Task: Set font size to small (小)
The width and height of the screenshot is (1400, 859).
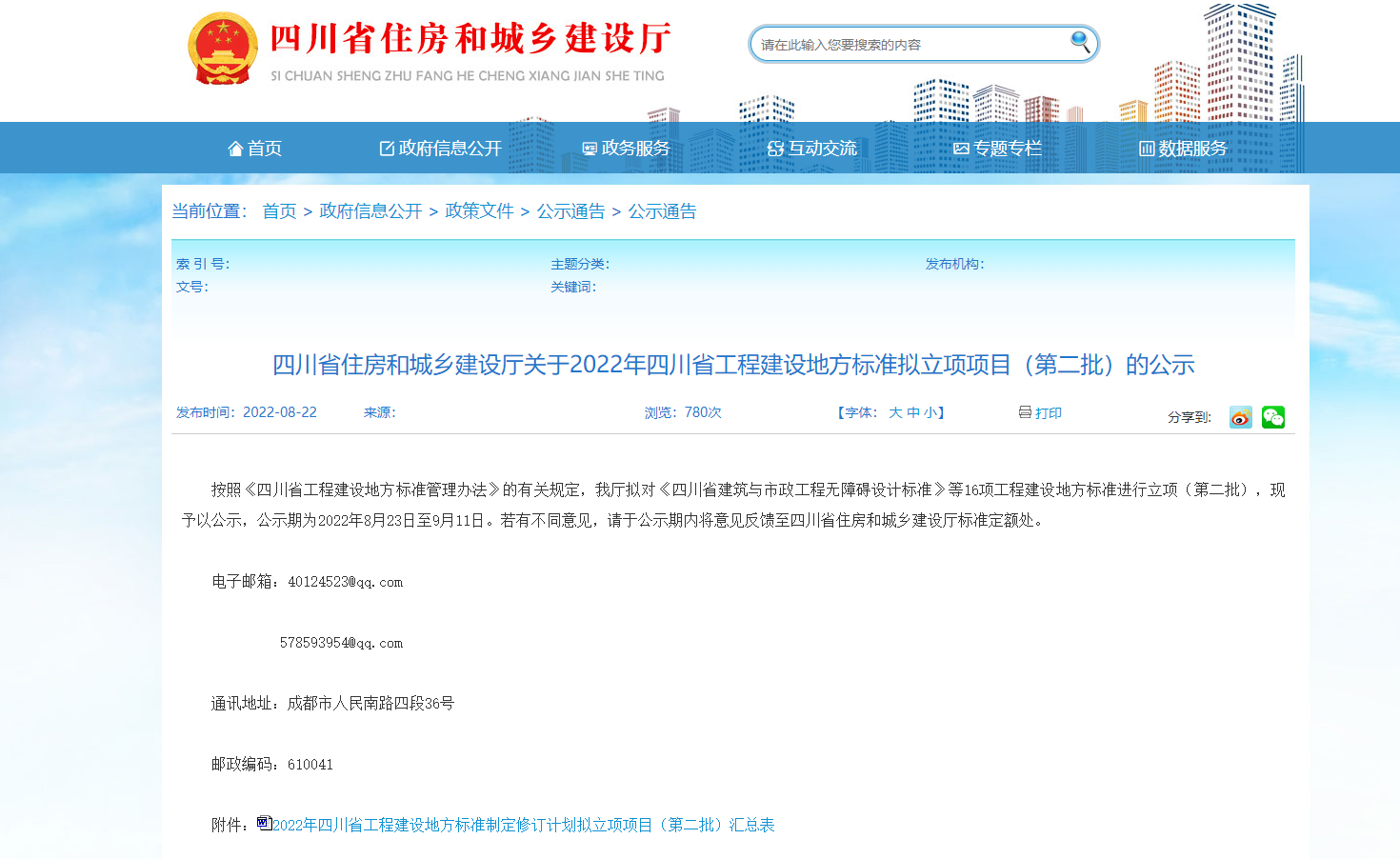Action: pos(930,412)
